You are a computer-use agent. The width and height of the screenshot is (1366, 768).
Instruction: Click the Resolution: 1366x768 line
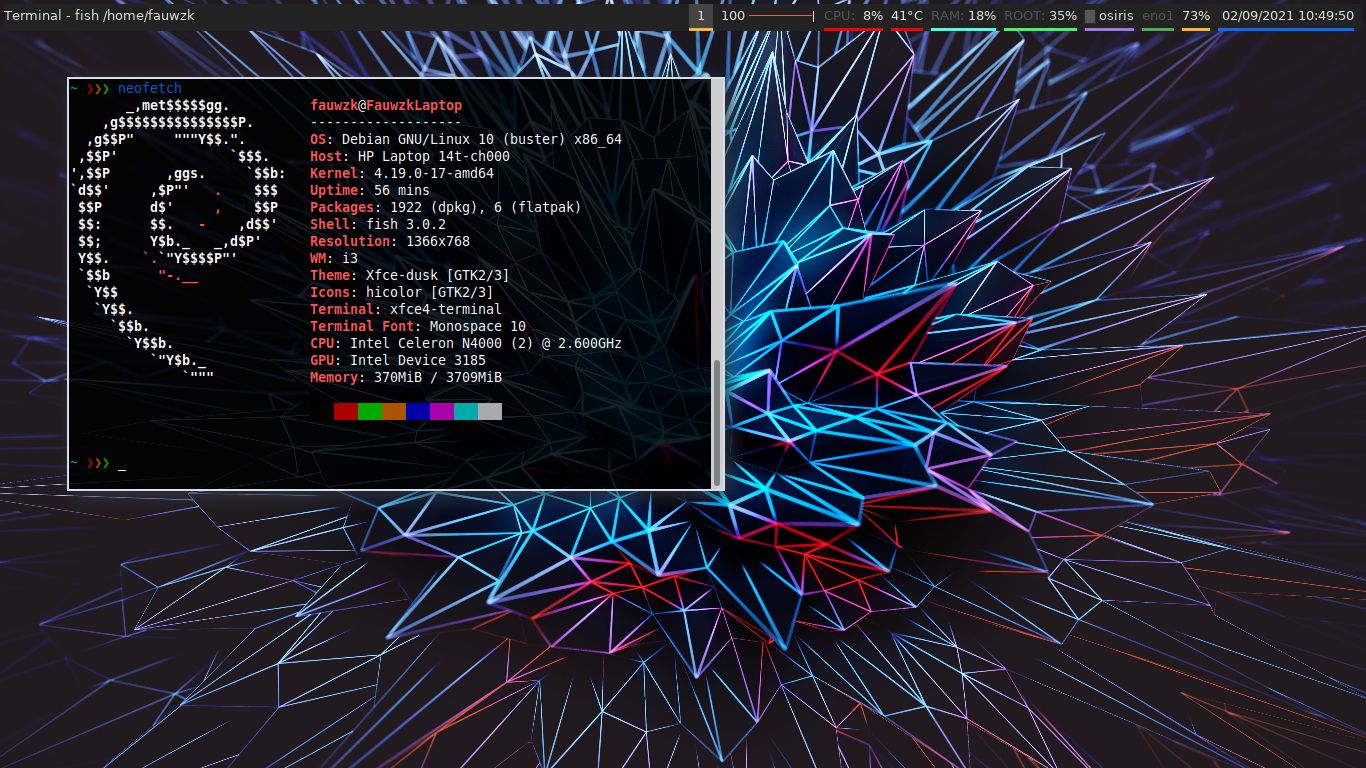[x=390, y=241]
